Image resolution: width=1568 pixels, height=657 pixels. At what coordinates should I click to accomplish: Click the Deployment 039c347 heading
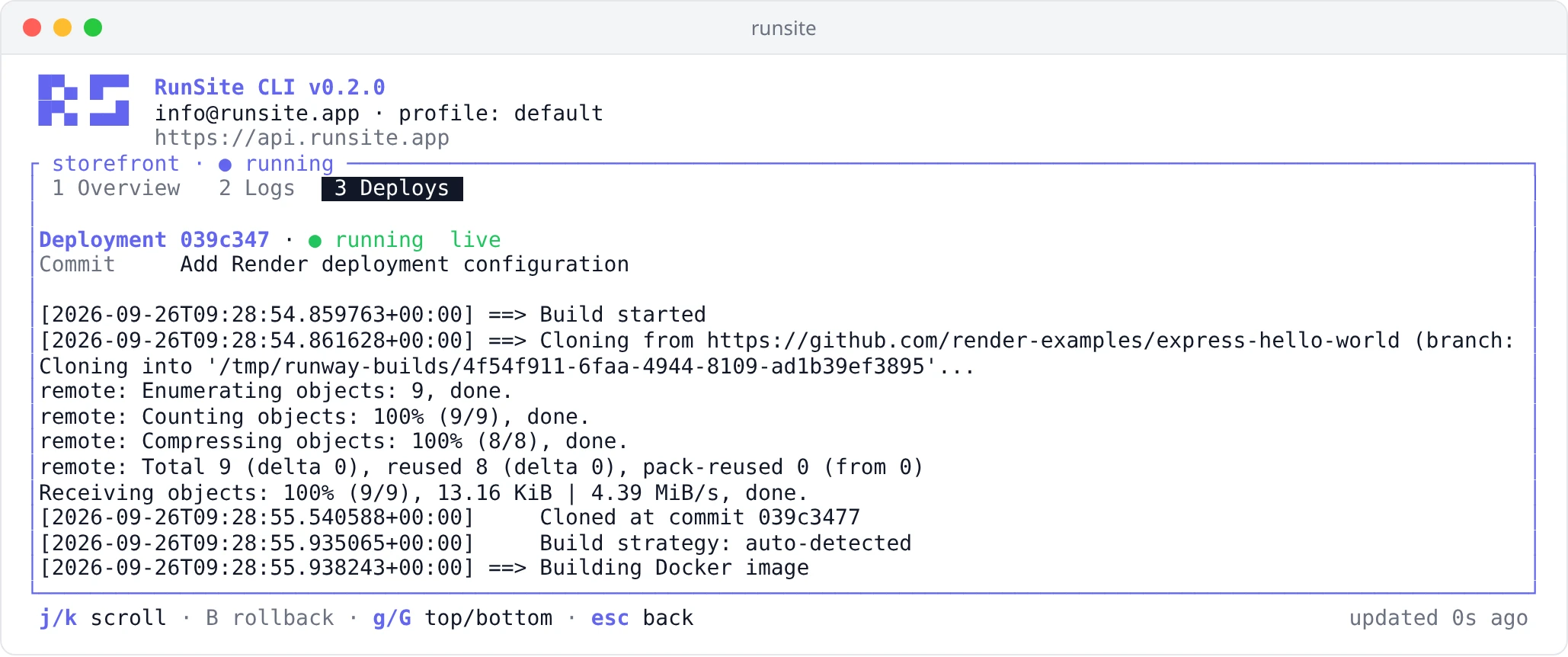coord(154,239)
